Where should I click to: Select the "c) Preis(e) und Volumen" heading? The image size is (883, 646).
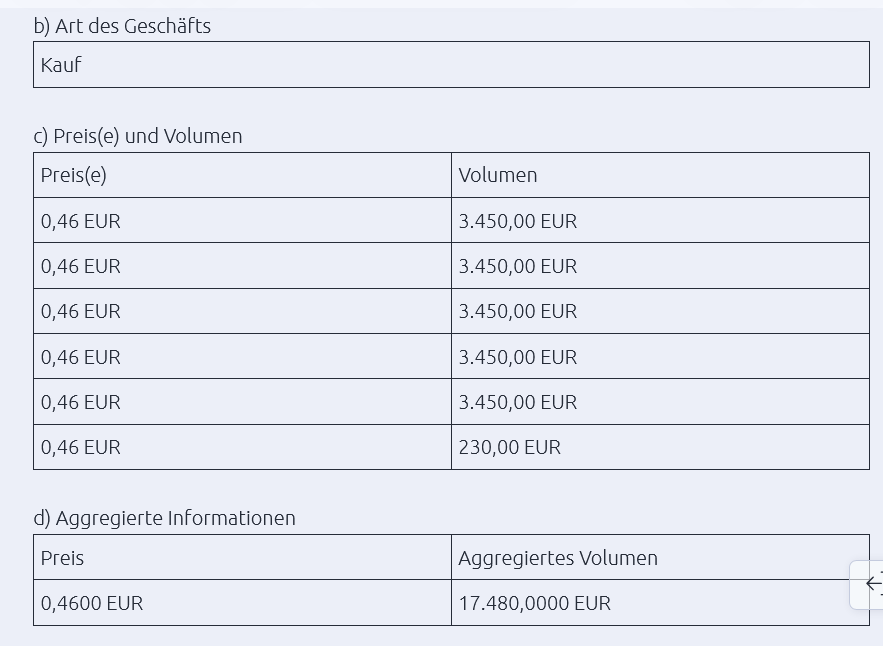pos(138,136)
